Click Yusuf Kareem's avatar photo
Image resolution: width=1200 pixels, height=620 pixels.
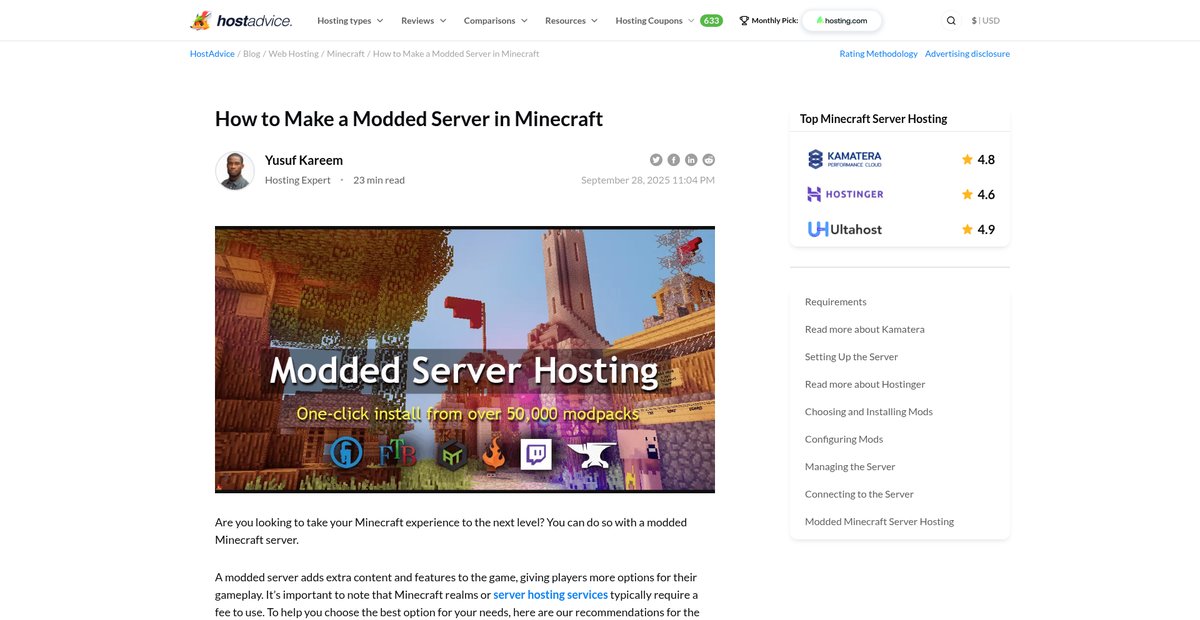coord(235,170)
